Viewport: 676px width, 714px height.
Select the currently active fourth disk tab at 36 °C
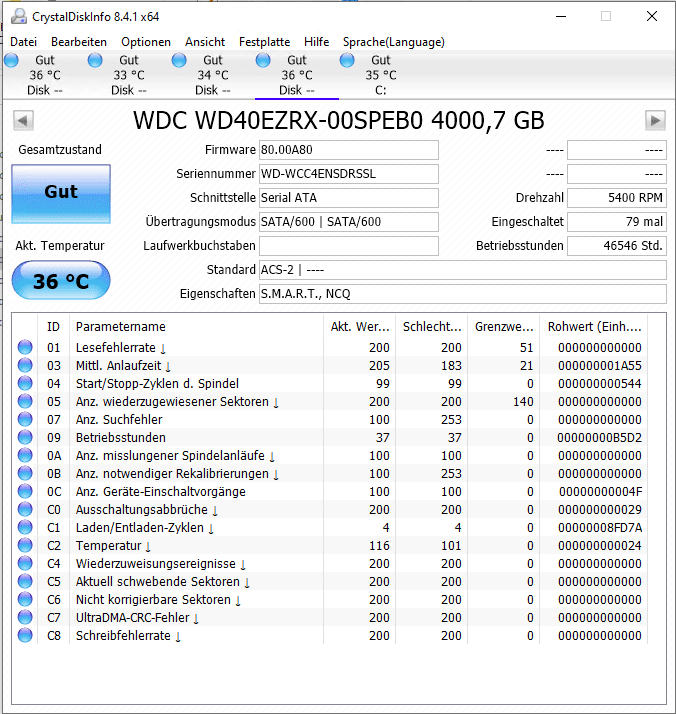click(x=297, y=75)
